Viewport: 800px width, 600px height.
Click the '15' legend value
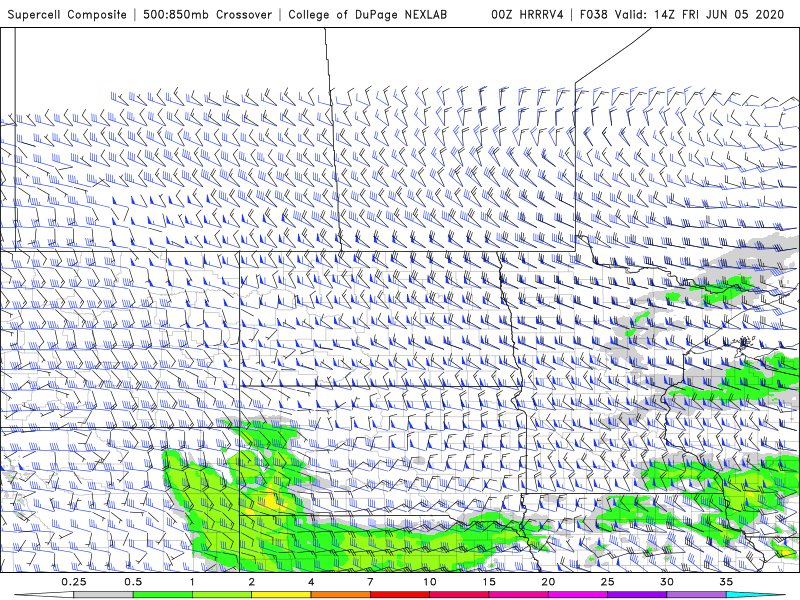[489, 582]
